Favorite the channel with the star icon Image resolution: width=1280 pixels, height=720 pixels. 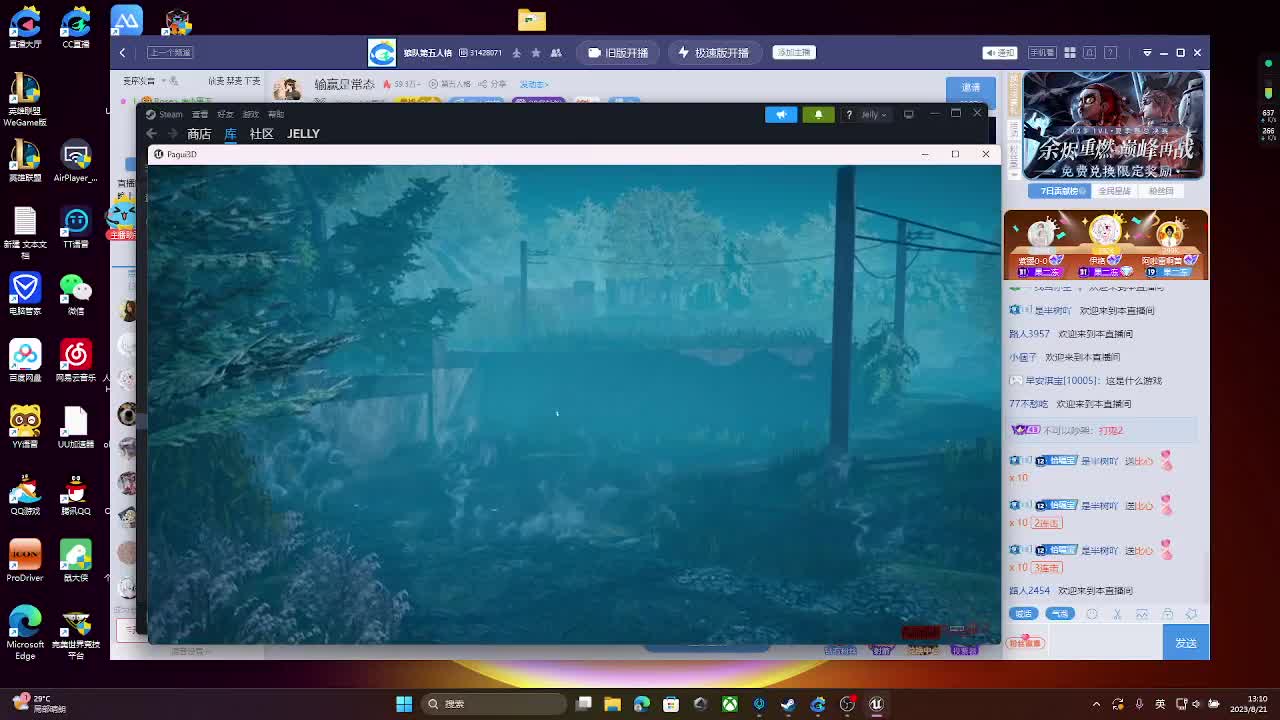point(536,53)
